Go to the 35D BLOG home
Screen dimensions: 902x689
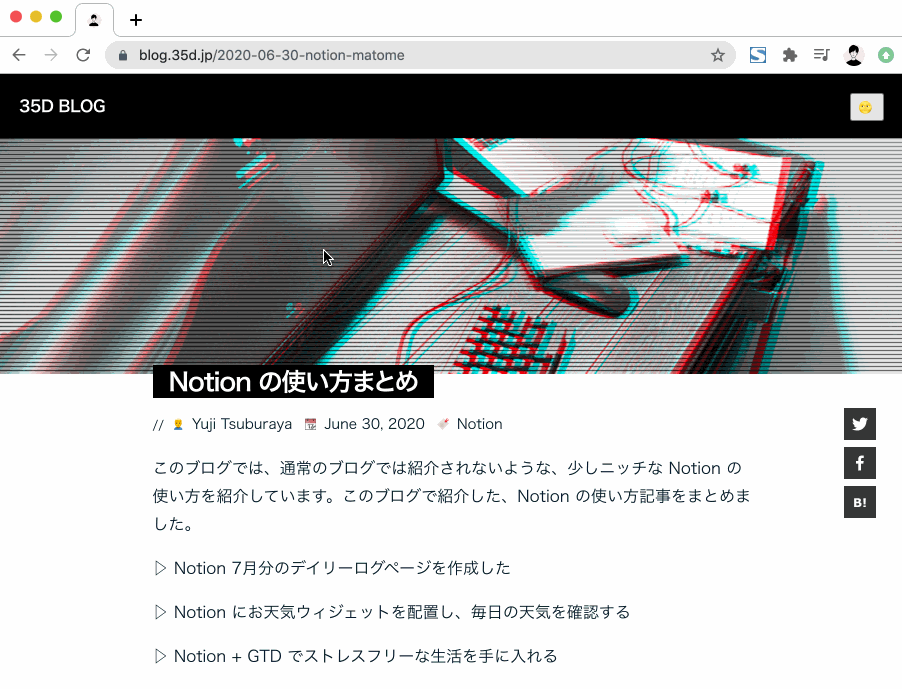point(62,106)
